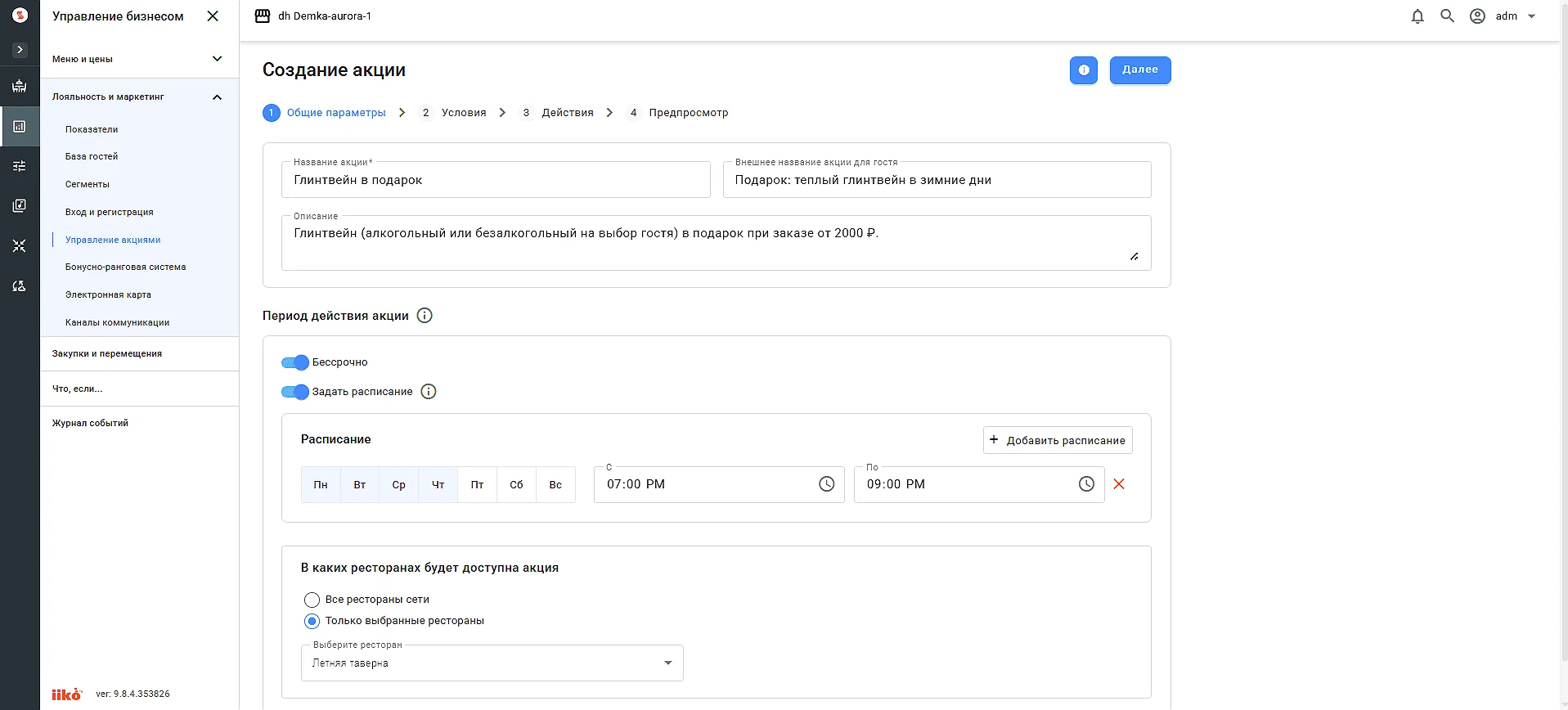Open the music library icon in the rail

pyautogui.click(x=20, y=205)
